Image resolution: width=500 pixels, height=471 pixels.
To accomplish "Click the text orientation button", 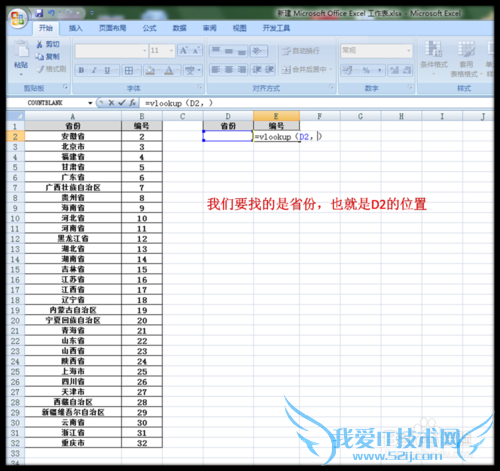I will point(257,51).
